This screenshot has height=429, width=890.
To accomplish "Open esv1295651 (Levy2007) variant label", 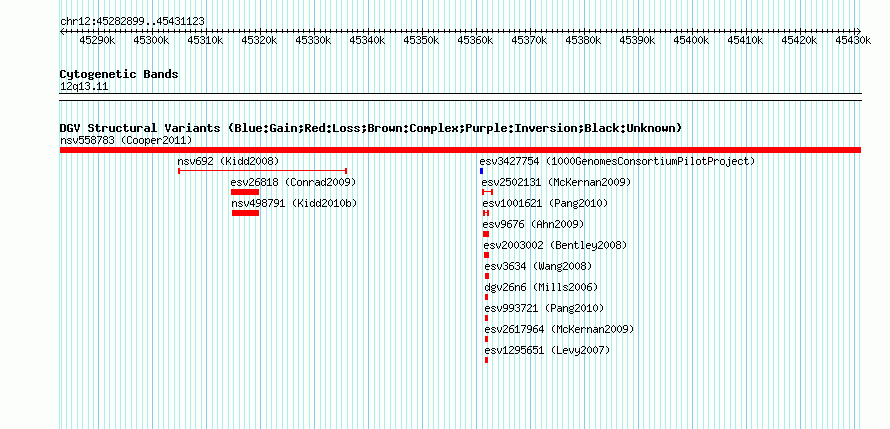I will coord(547,350).
